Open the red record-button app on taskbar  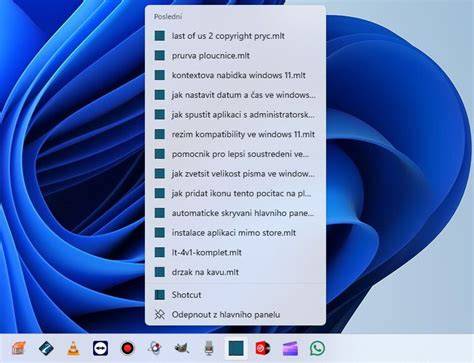point(127,348)
